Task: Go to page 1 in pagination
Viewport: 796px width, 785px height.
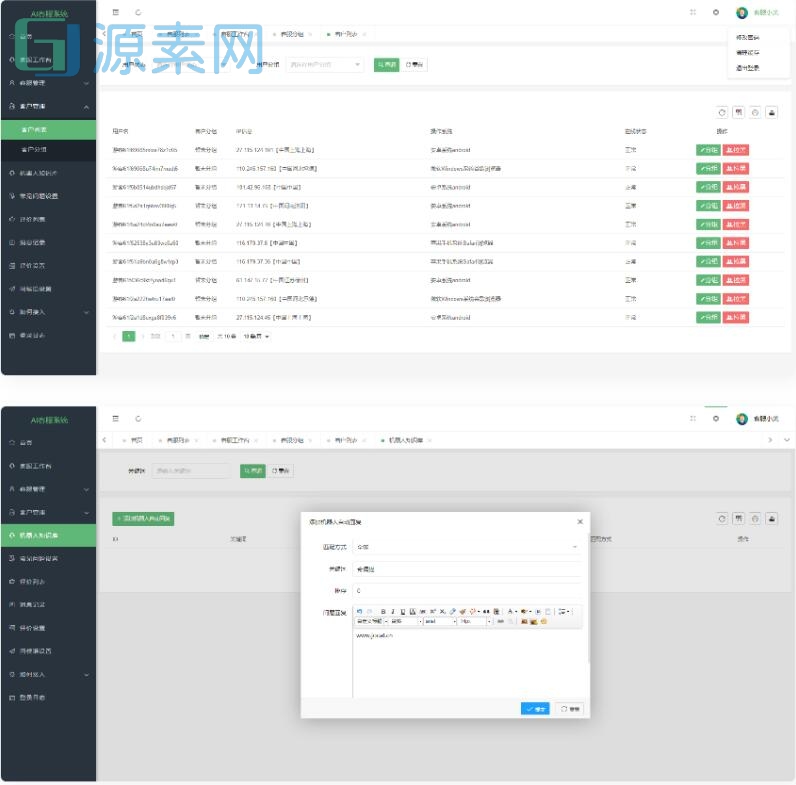Action: pos(129,336)
